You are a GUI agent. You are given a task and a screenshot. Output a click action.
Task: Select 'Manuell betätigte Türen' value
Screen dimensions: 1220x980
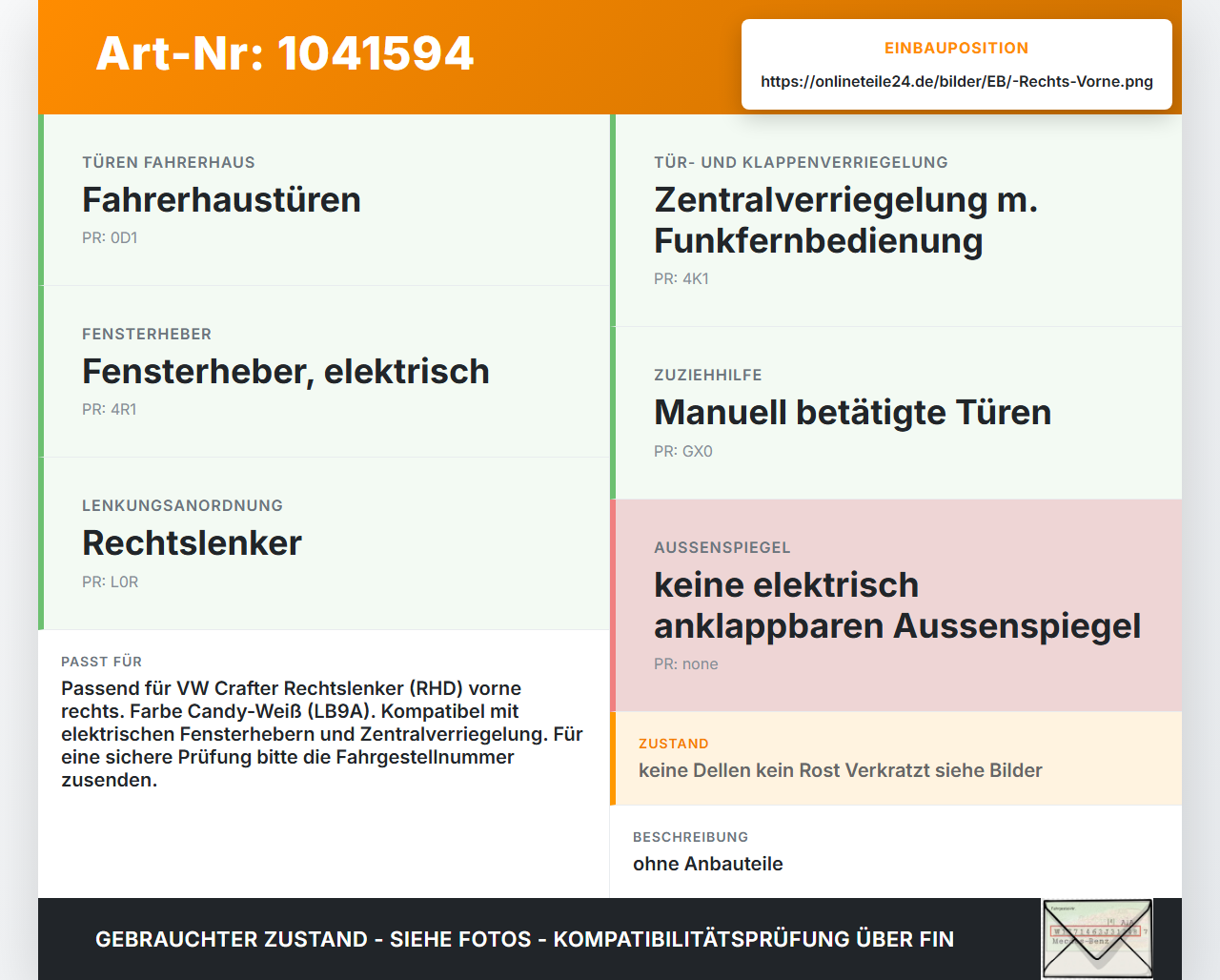[852, 412]
